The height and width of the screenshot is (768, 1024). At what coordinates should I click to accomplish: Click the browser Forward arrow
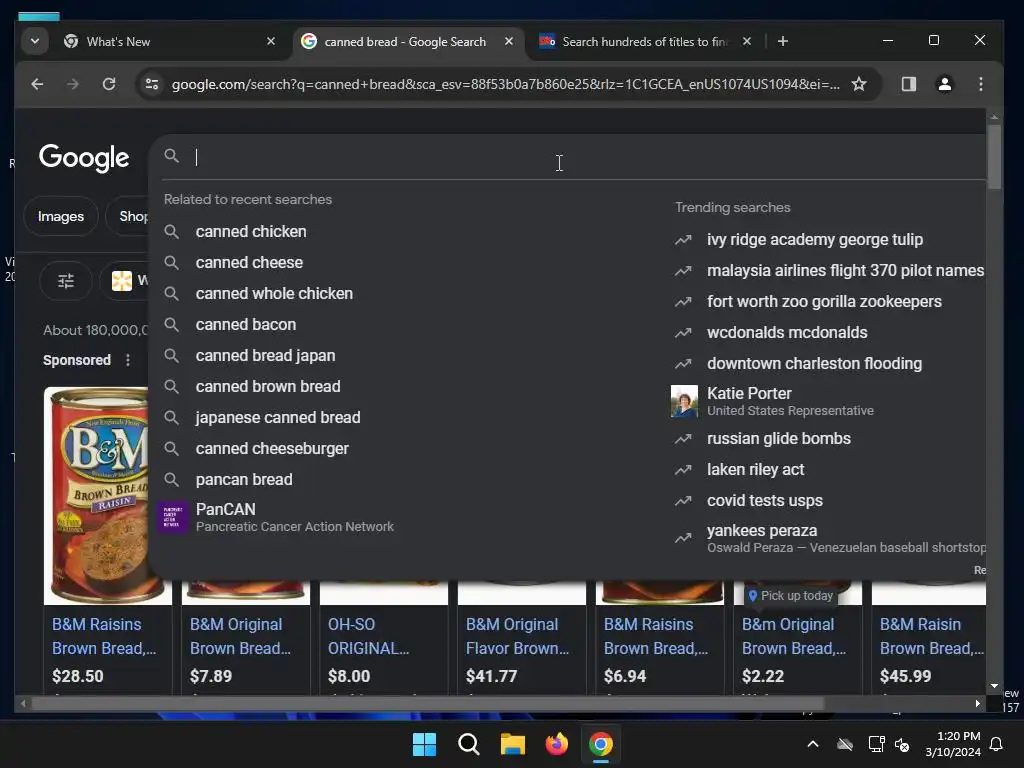(x=72, y=84)
